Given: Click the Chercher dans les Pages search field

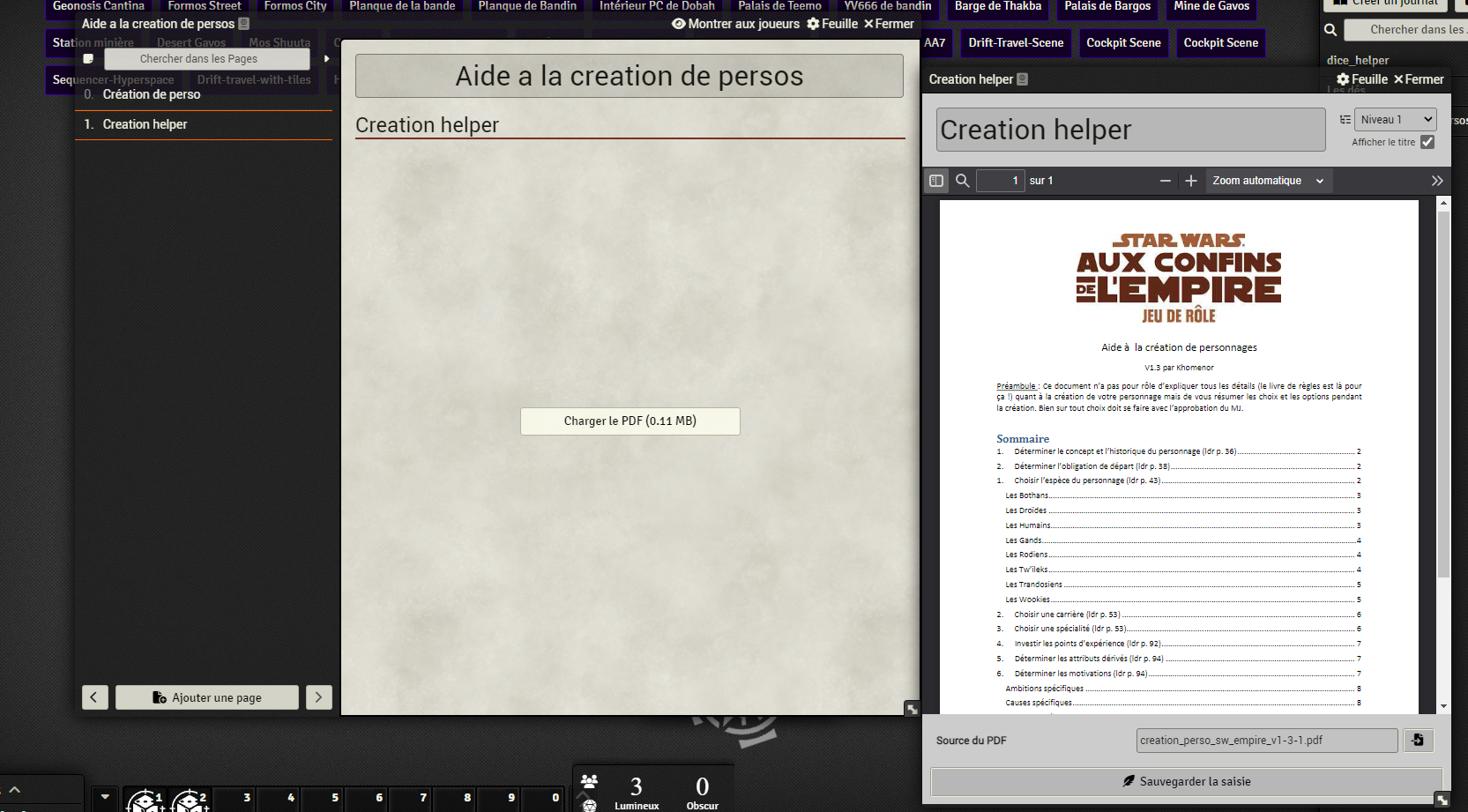Looking at the screenshot, I should click(207, 59).
